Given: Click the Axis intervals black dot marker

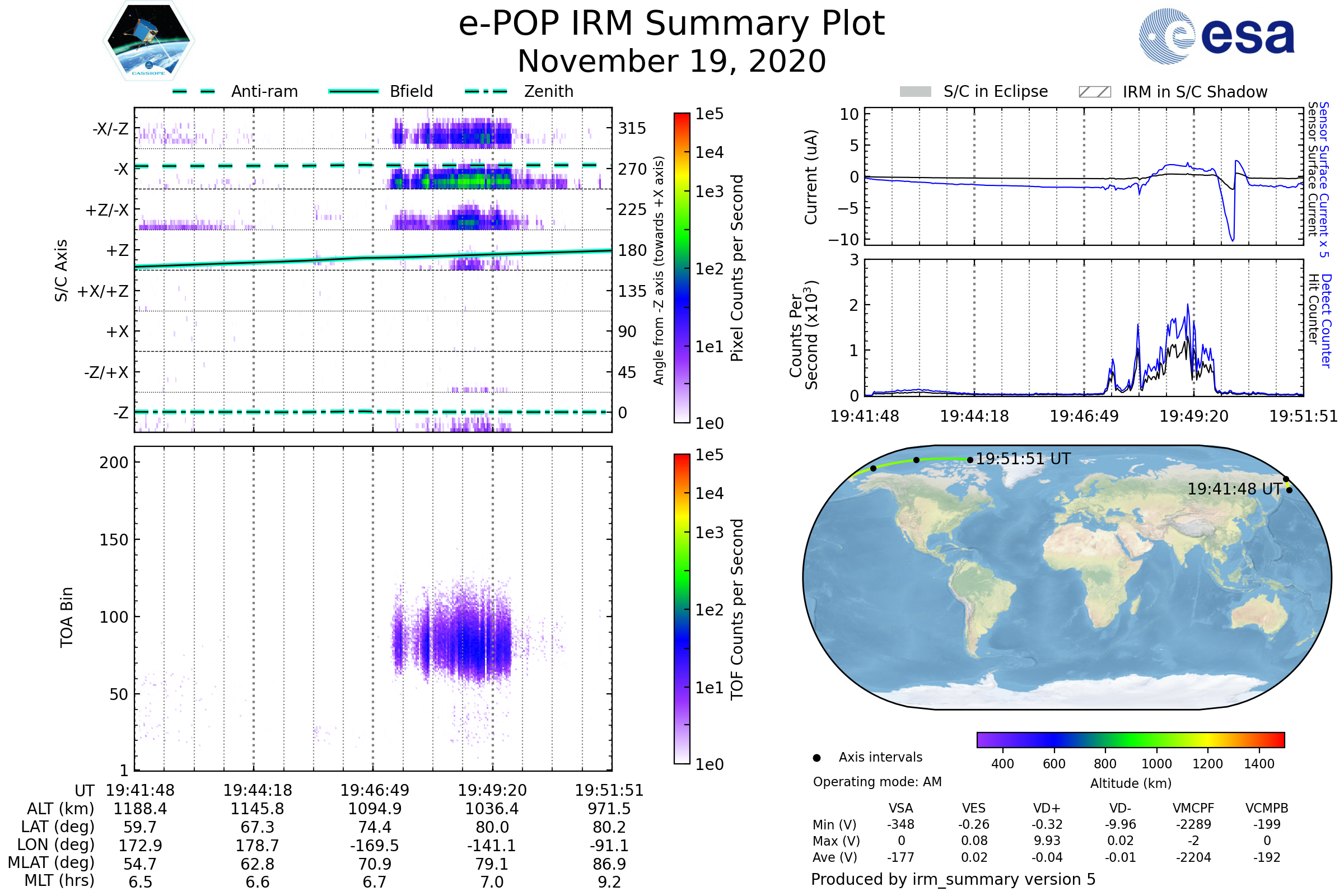Looking at the screenshot, I should tap(816, 758).
